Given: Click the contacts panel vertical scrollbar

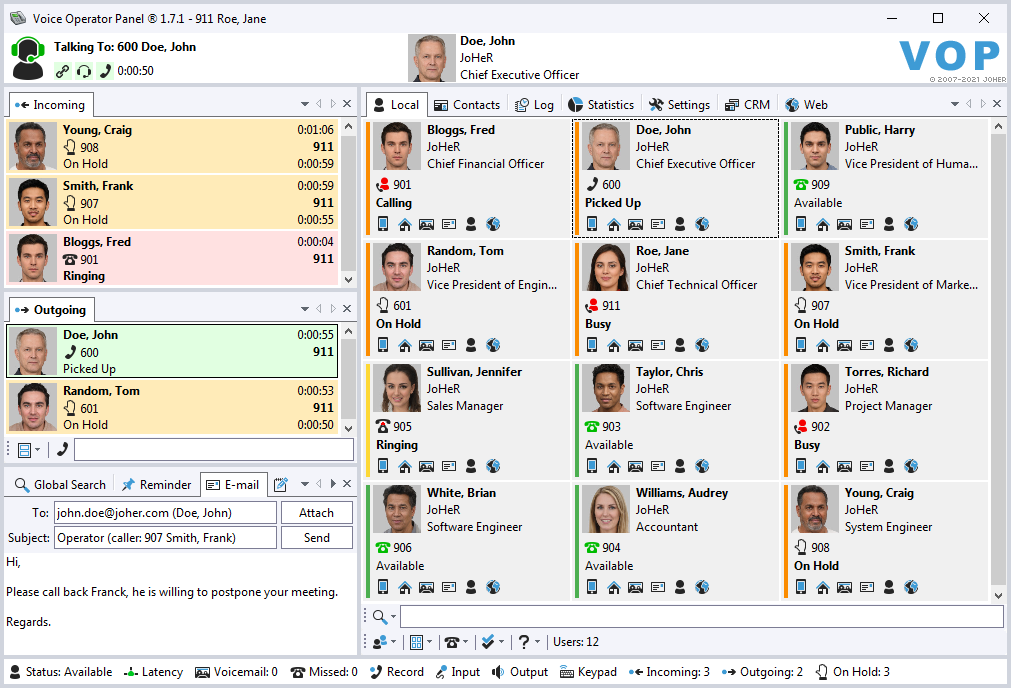Looking at the screenshot, I should coord(998,360).
